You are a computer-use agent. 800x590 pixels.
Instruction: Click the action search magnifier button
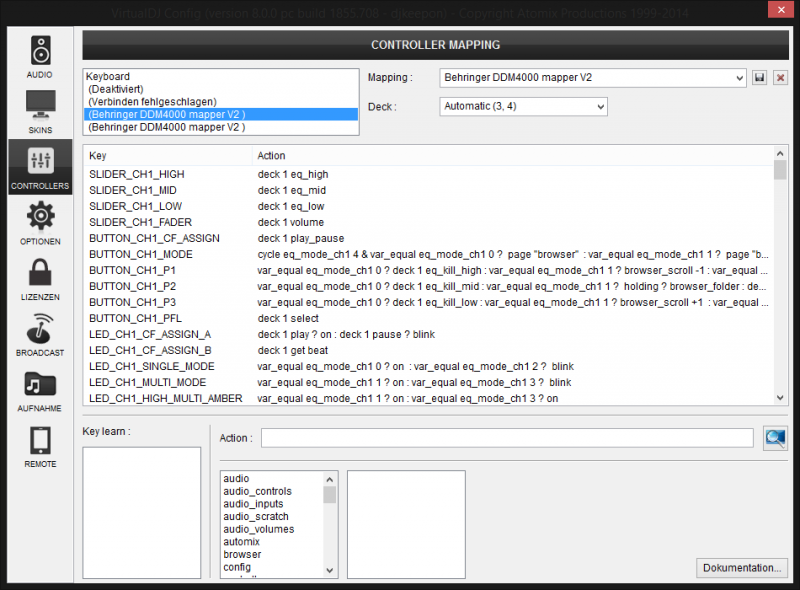pyautogui.click(x=774, y=437)
